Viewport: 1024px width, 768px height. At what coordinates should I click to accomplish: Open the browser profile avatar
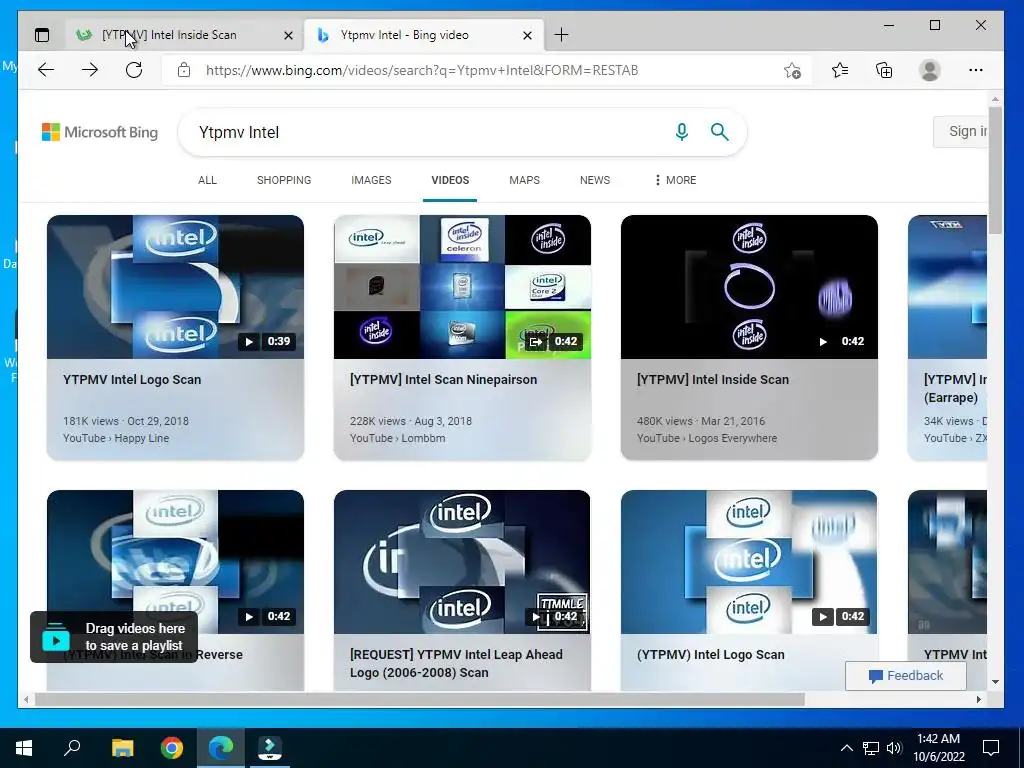(x=929, y=70)
